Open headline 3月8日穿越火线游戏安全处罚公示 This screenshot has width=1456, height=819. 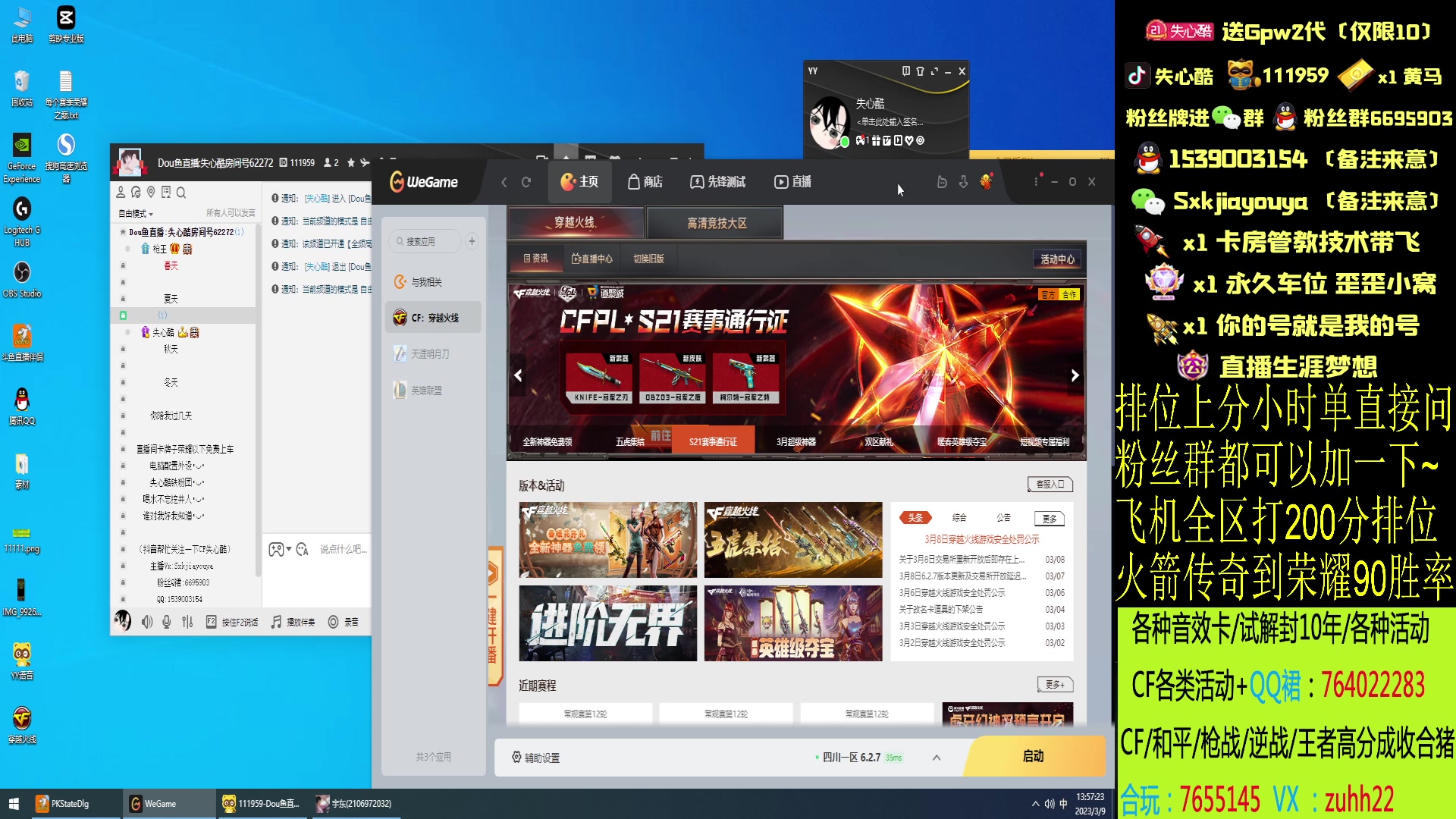(982, 539)
